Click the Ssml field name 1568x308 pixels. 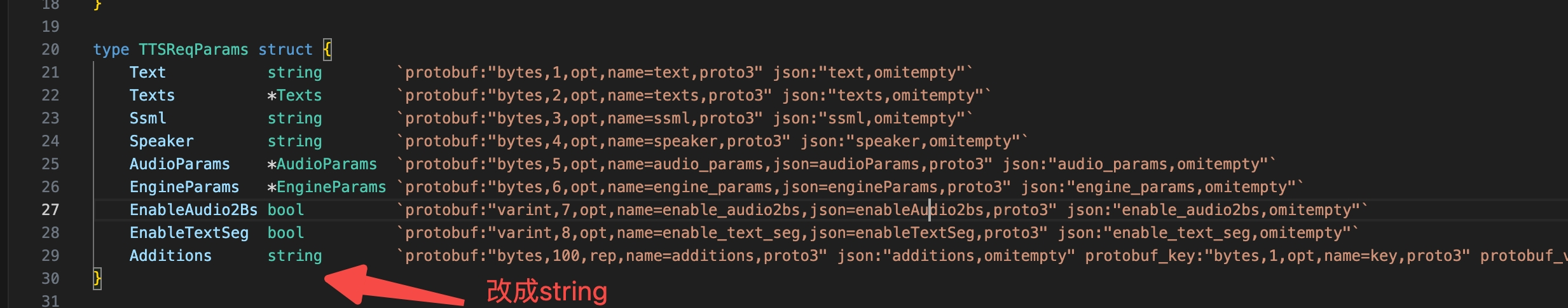pos(148,118)
